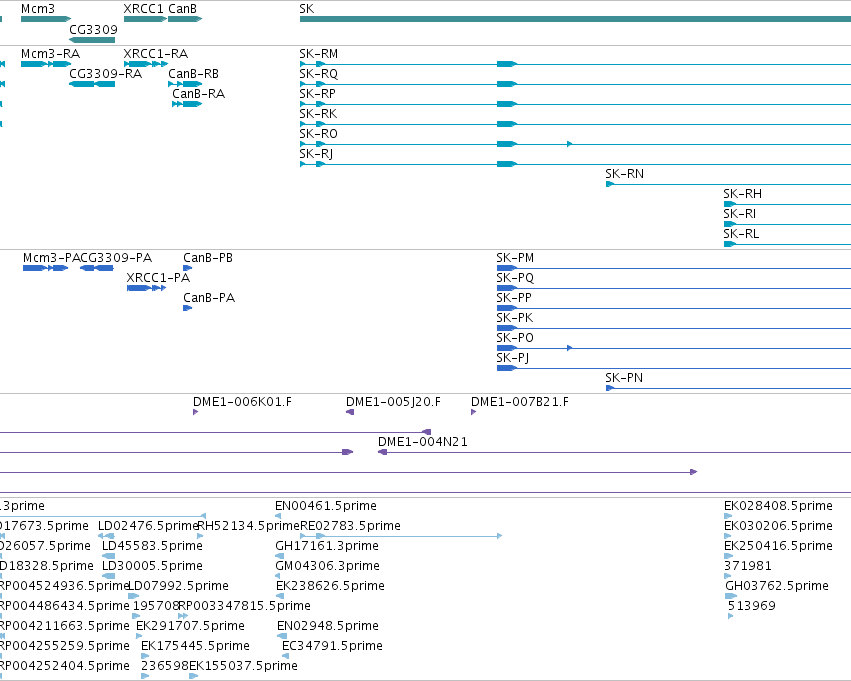This screenshot has width=851, height=681.
Task: Click the SK-RL transcript label
Action: [741, 234]
